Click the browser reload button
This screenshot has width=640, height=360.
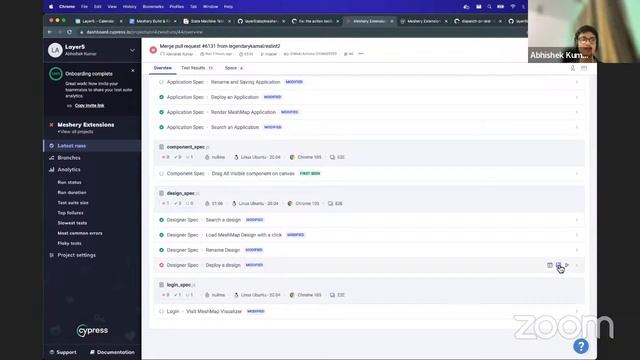pyautogui.click(x=69, y=32)
